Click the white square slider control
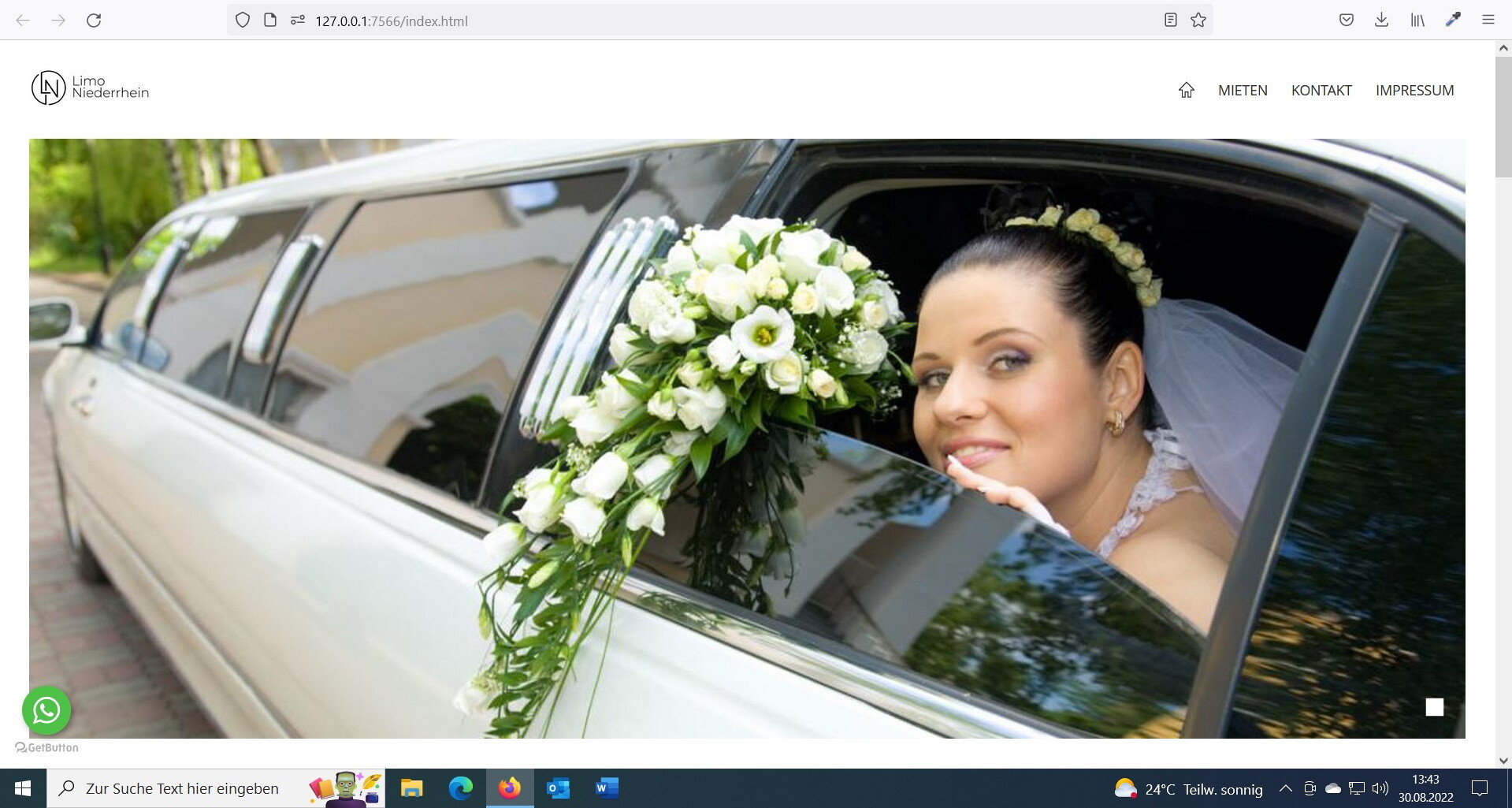 coord(1435,707)
